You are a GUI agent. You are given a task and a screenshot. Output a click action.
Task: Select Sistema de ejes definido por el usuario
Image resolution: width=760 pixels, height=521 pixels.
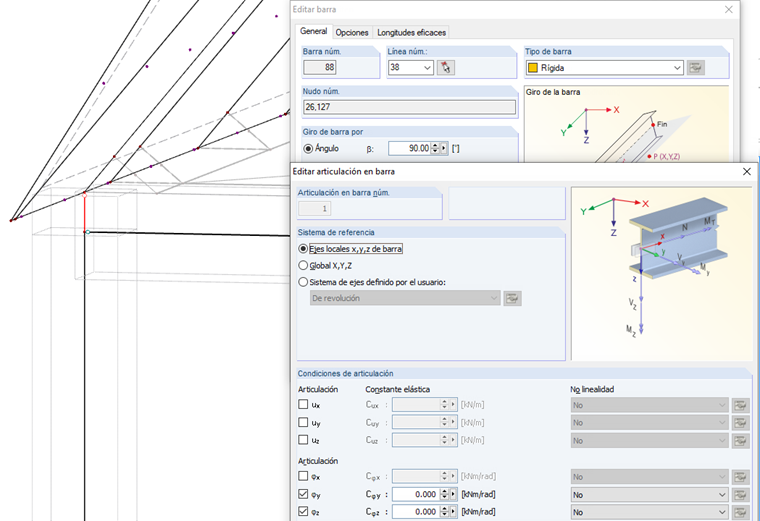[x=303, y=282]
